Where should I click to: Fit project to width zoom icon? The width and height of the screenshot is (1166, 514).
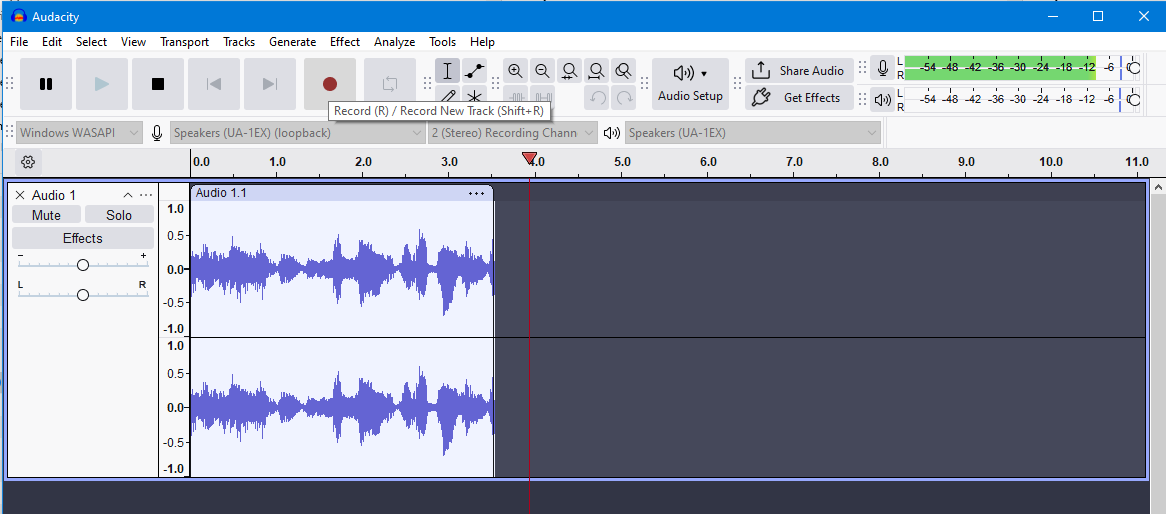click(x=596, y=71)
